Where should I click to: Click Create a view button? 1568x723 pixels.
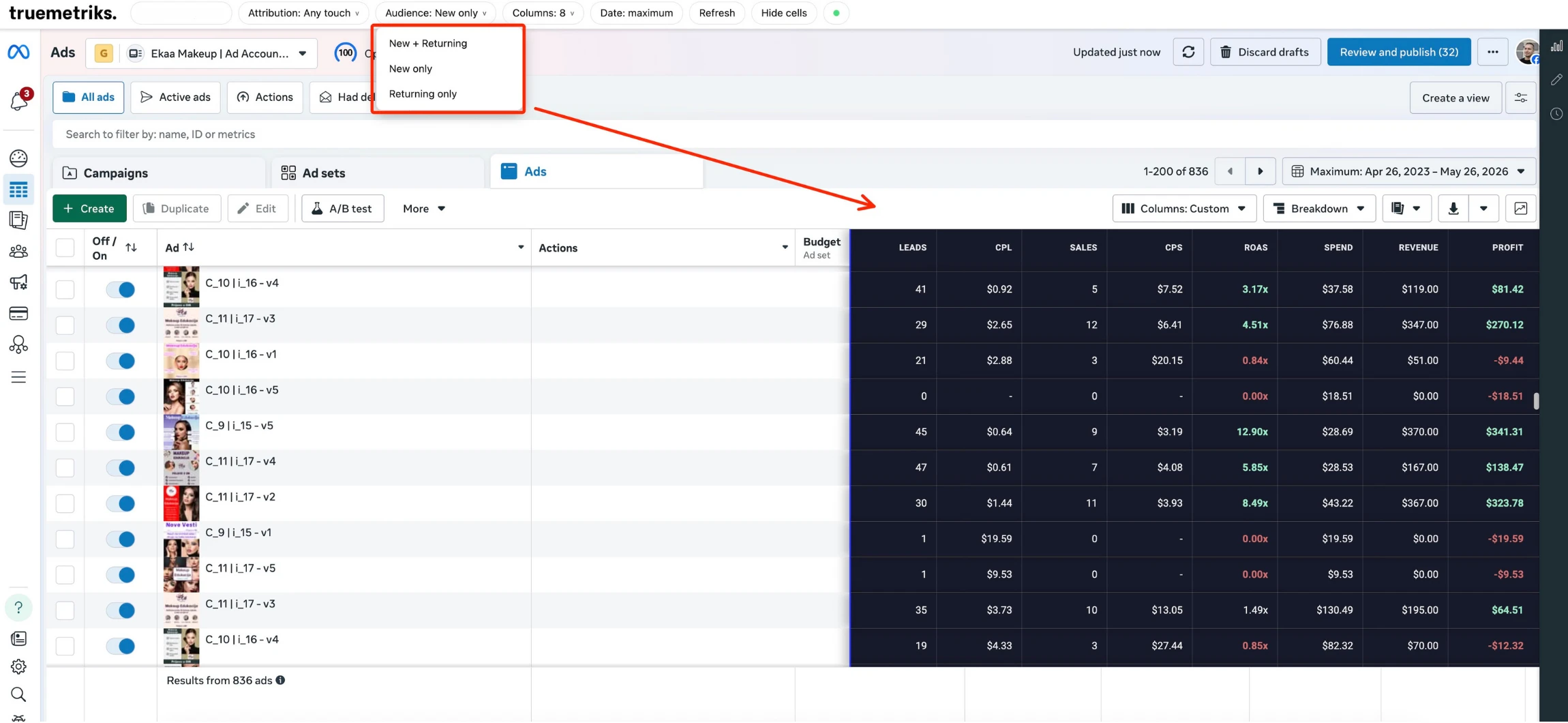[1456, 98]
